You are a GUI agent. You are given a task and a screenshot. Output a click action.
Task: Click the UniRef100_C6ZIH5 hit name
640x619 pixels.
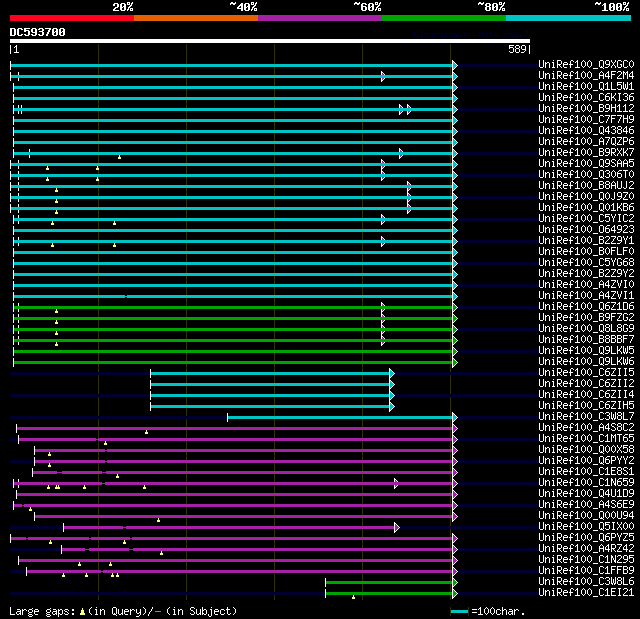tap(586, 406)
